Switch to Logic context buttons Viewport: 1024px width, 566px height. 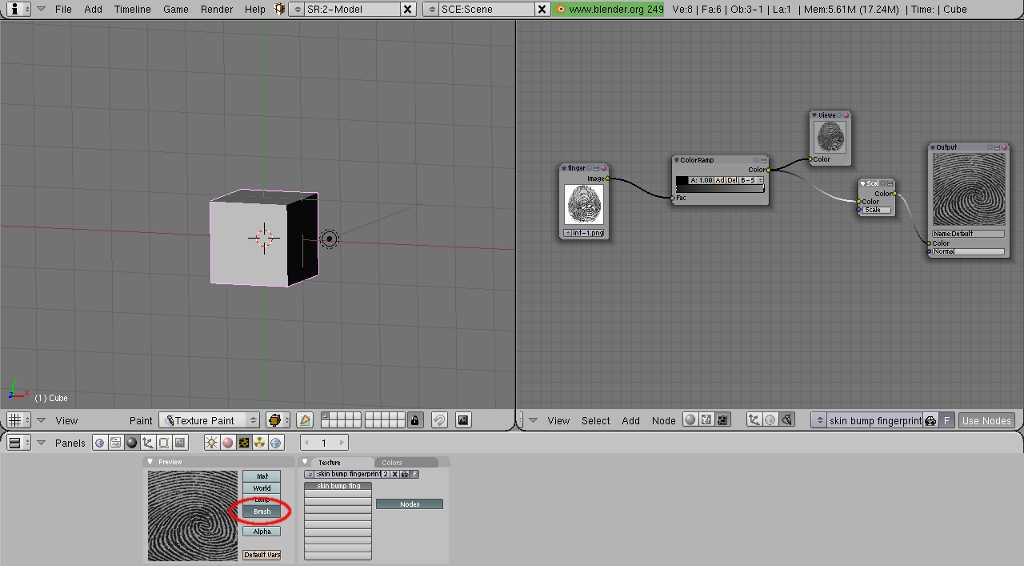click(100, 443)
